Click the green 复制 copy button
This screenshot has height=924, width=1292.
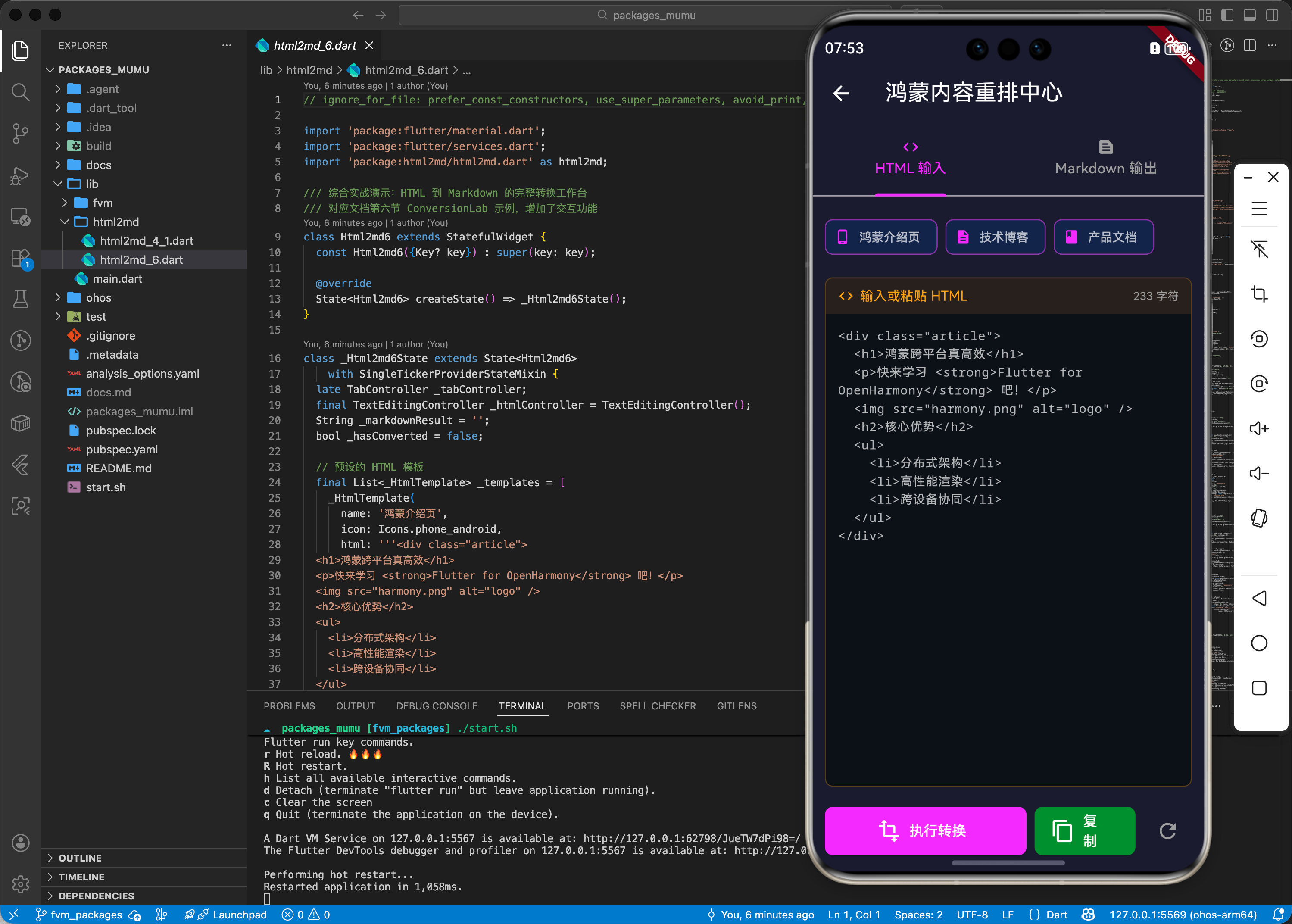[x=1084, y=830]
